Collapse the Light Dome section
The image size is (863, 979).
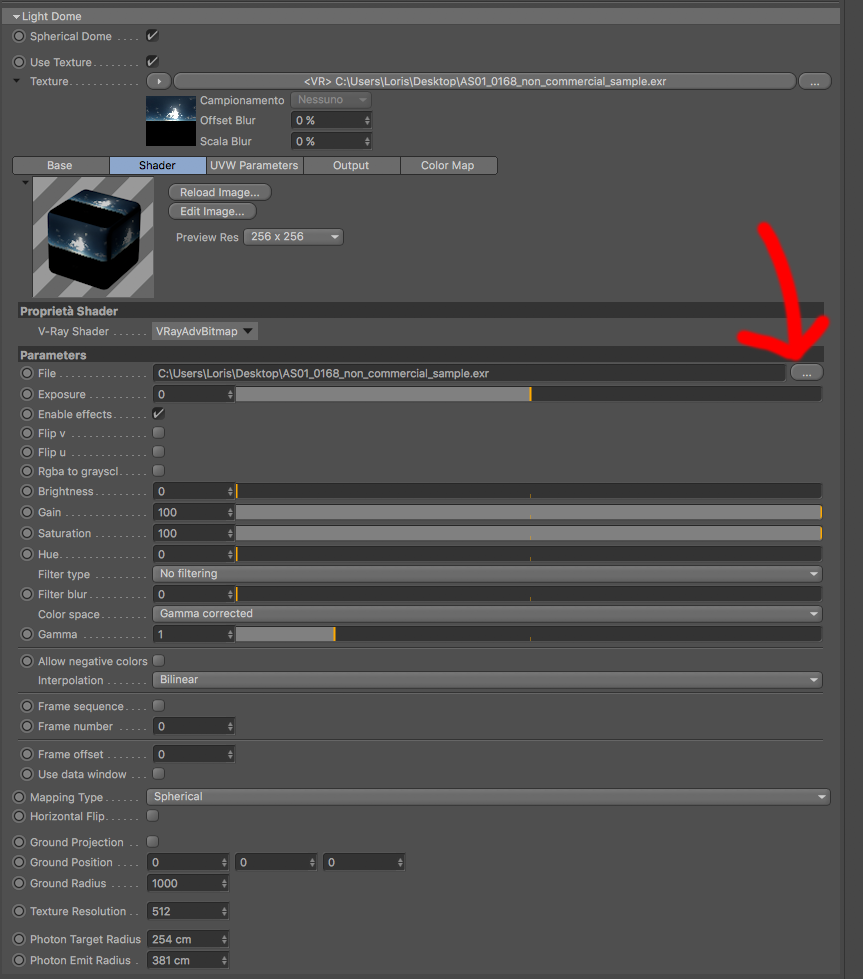click(17, 17)
